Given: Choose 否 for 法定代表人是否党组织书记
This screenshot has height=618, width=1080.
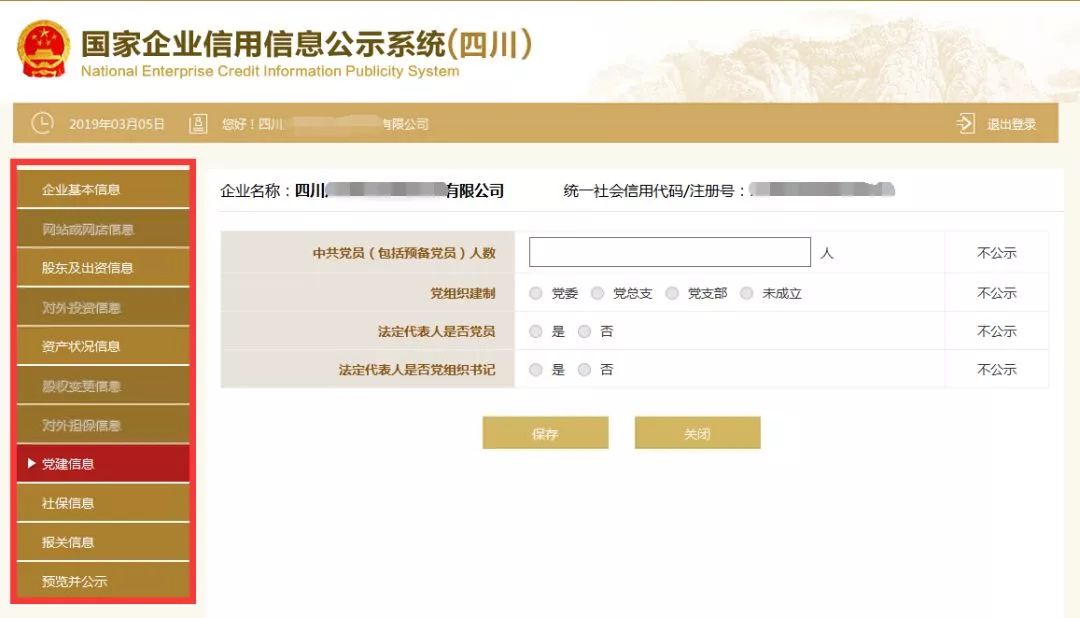Looking at the screenshot, I should pos(585,370).
